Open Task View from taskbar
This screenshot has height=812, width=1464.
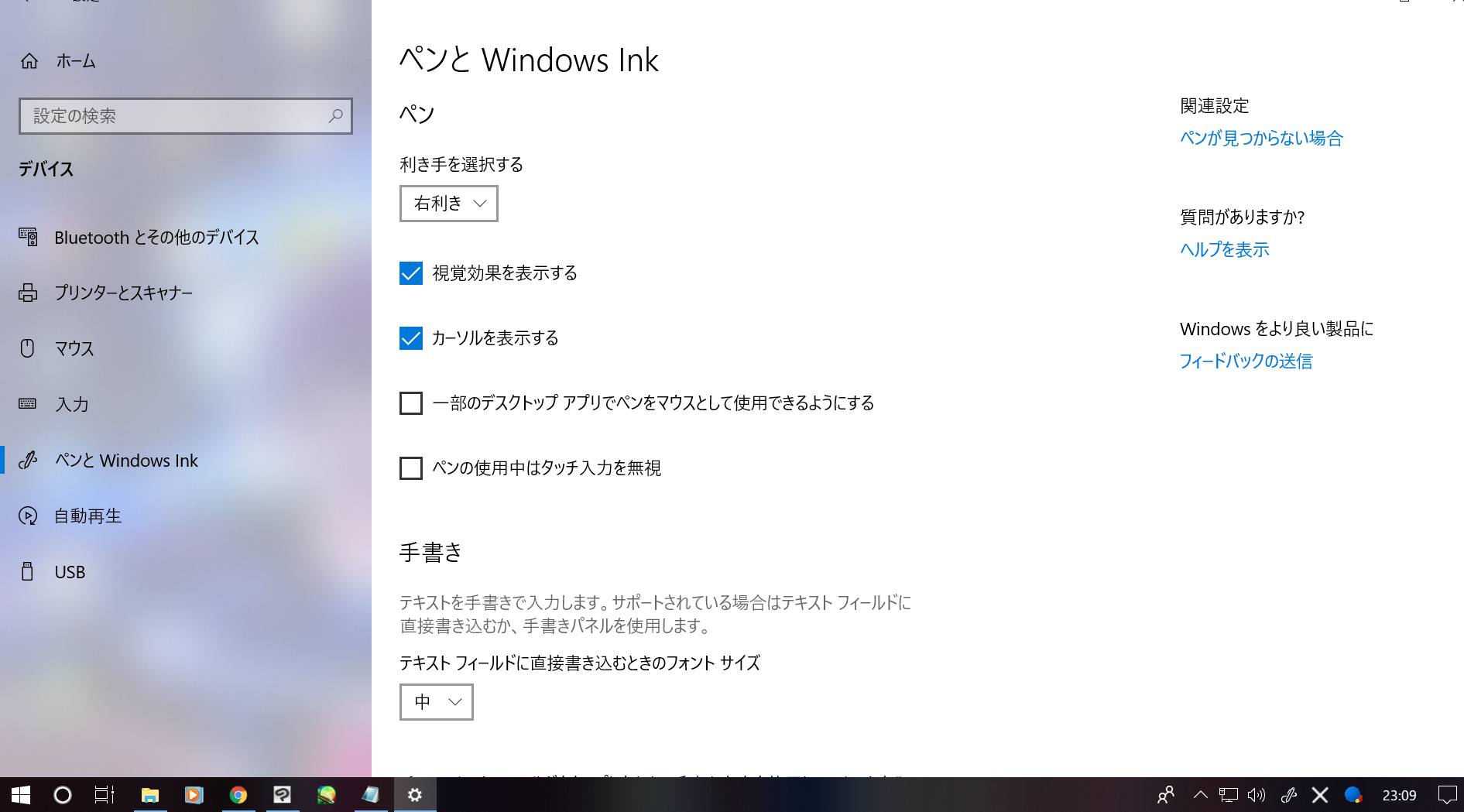tap(105, 795)
